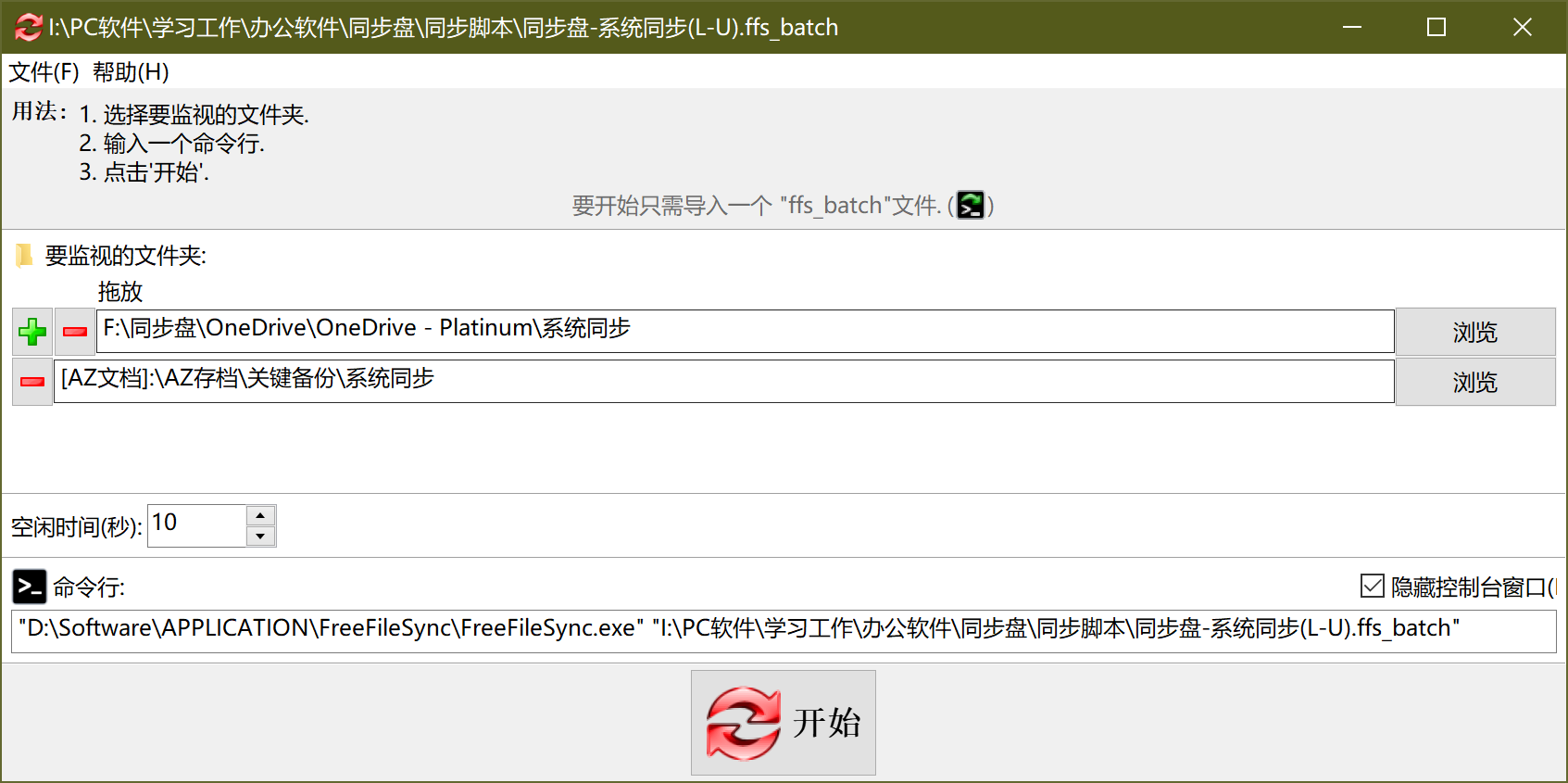1568x783 pixels.
Task: Click the 拖放 label
Action: pos(120,292)
